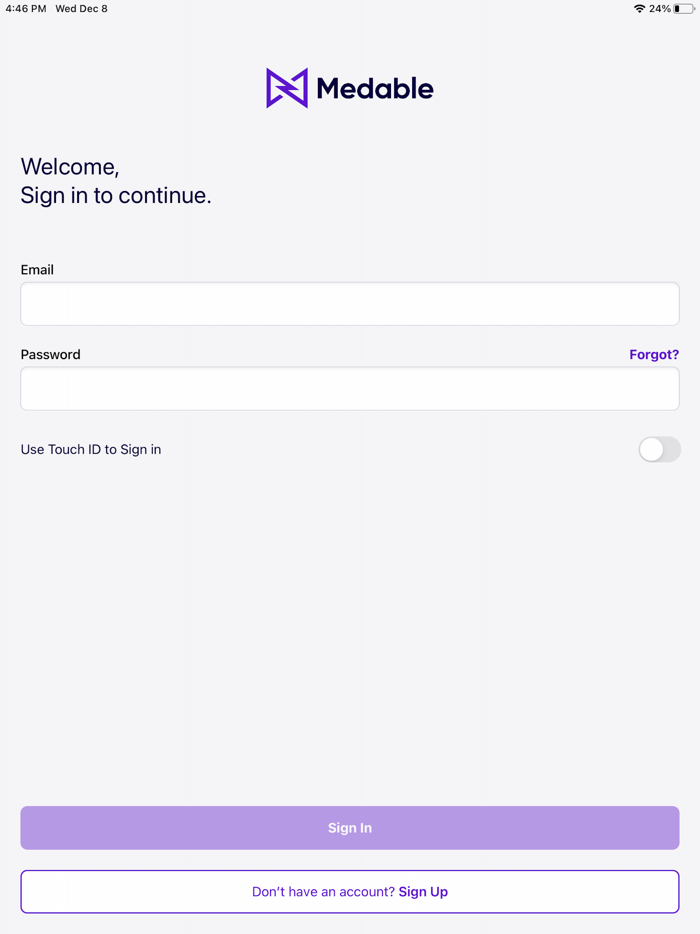Click the battery percentage indicator
The height and width of the screenshot is (934, 700).
660,9
